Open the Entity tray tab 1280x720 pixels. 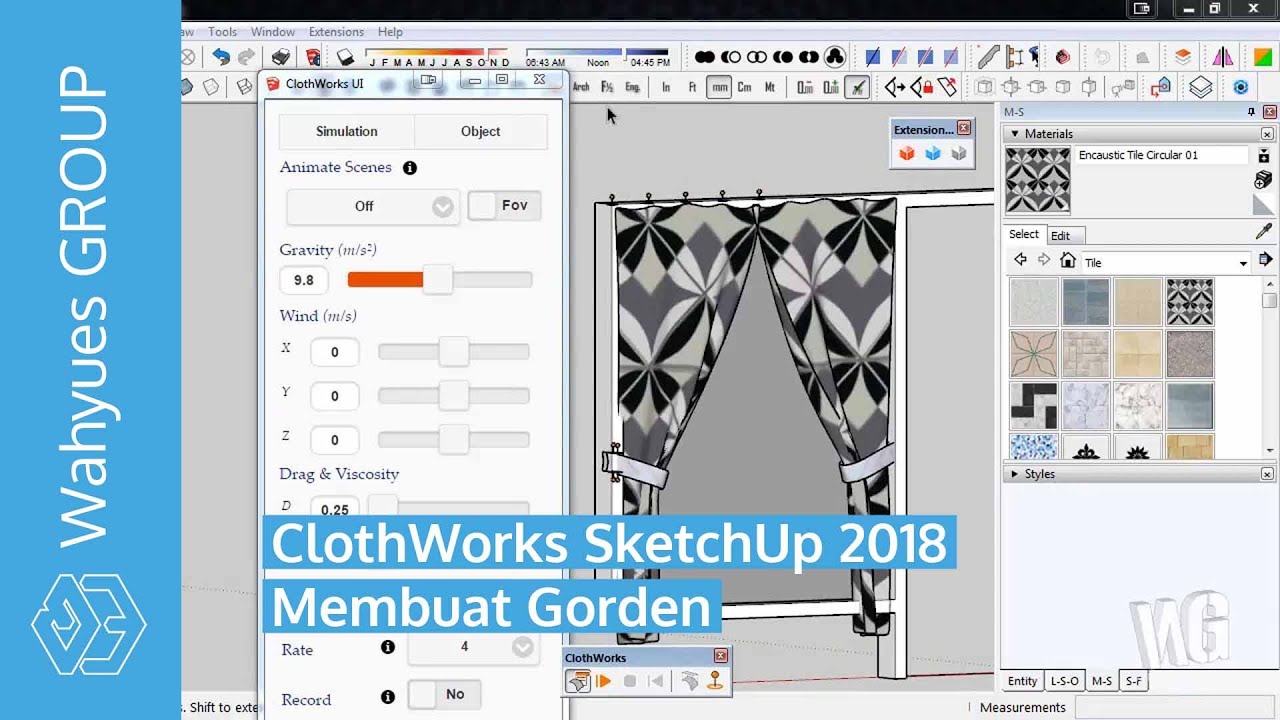pyautogui.click(x=1022, y=681)
